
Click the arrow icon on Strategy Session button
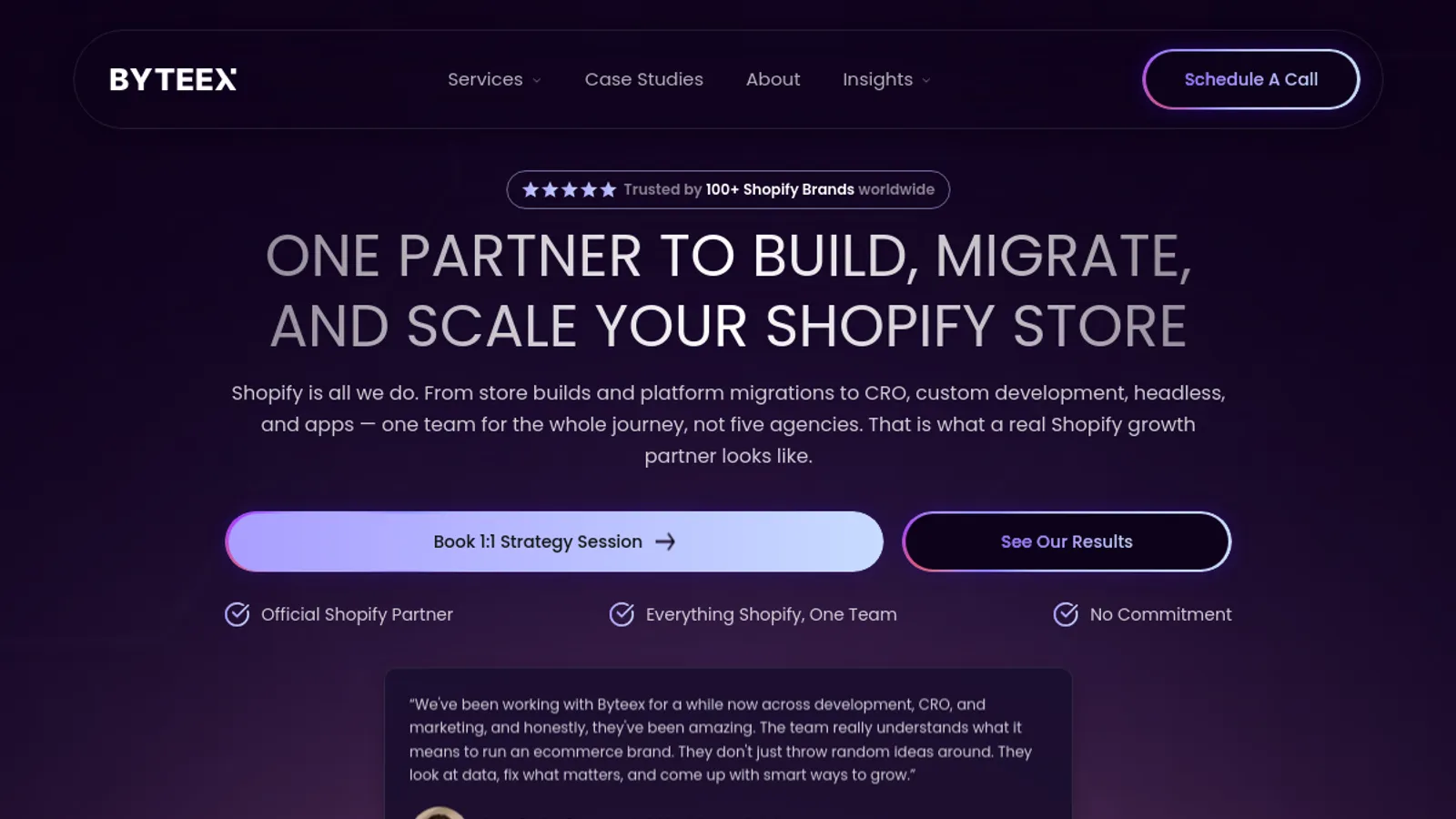click(665, 541)
